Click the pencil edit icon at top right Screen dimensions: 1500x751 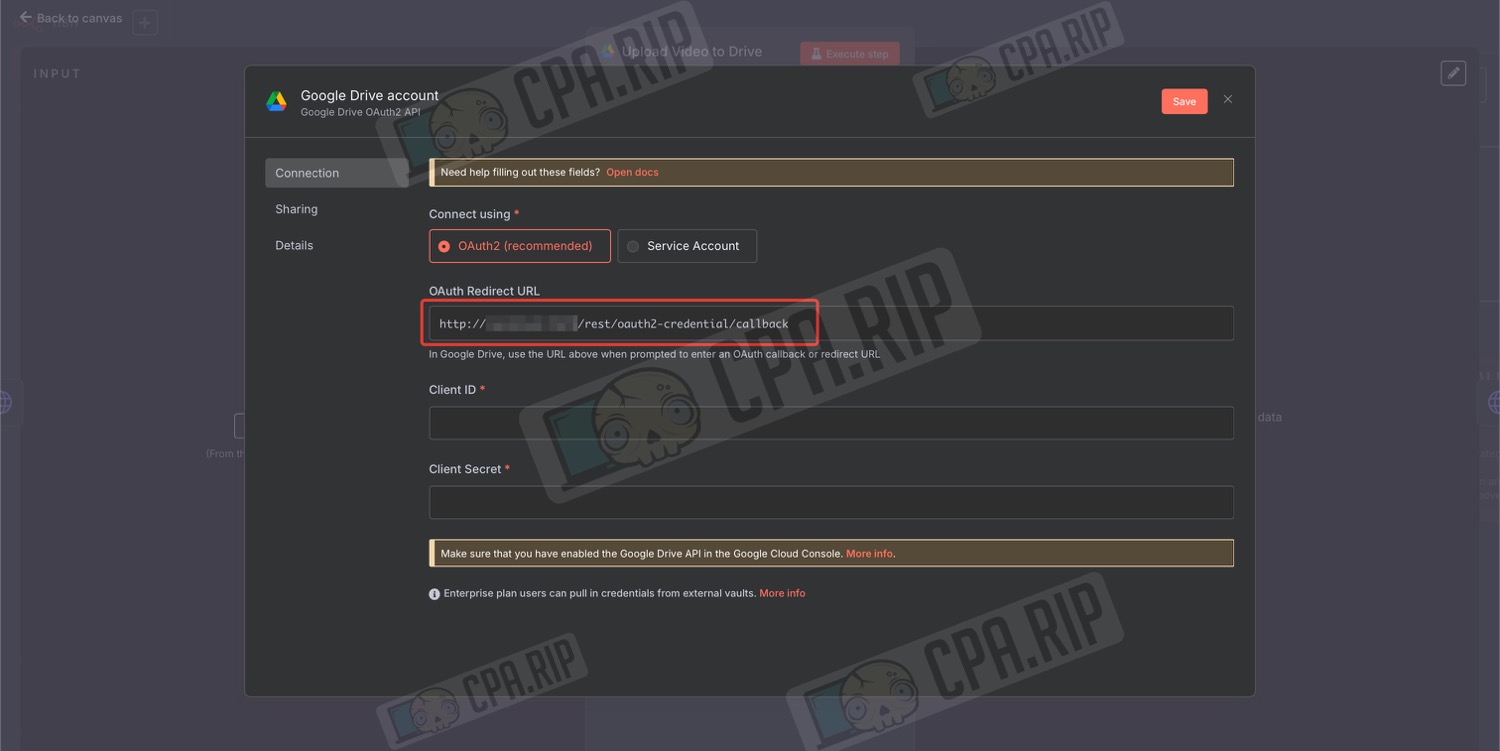[x=1453, y=73]
